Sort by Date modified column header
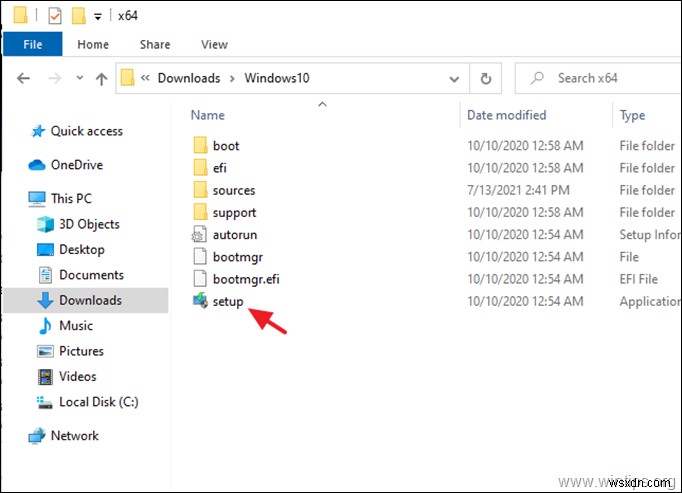The height and width of the screenshot is (493, 682). (507, 115)
